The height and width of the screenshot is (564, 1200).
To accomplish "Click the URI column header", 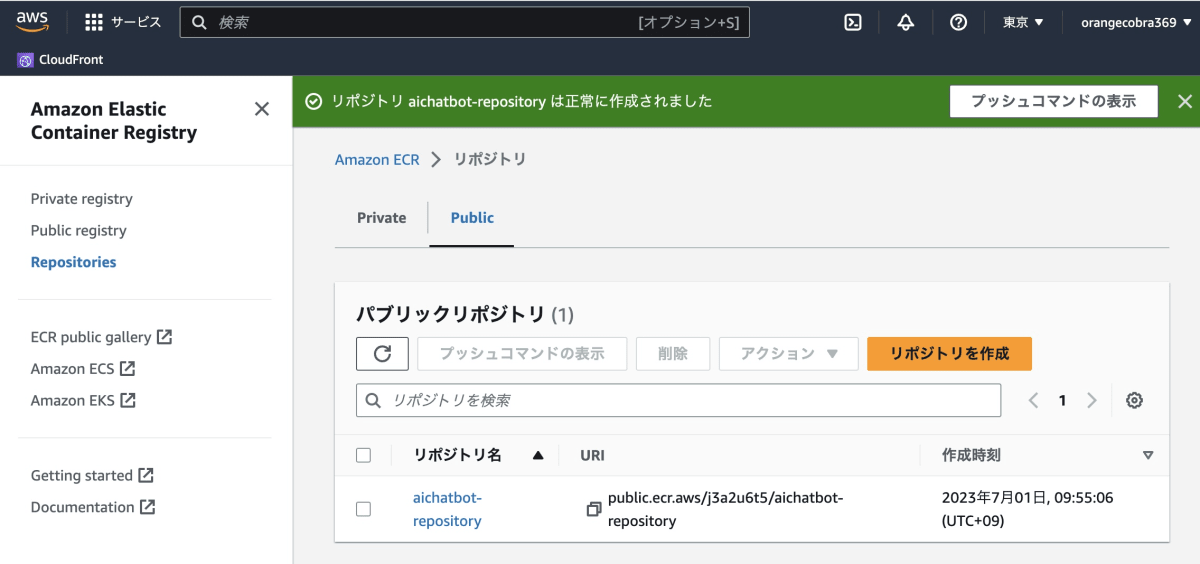I will tap(592, 455).
